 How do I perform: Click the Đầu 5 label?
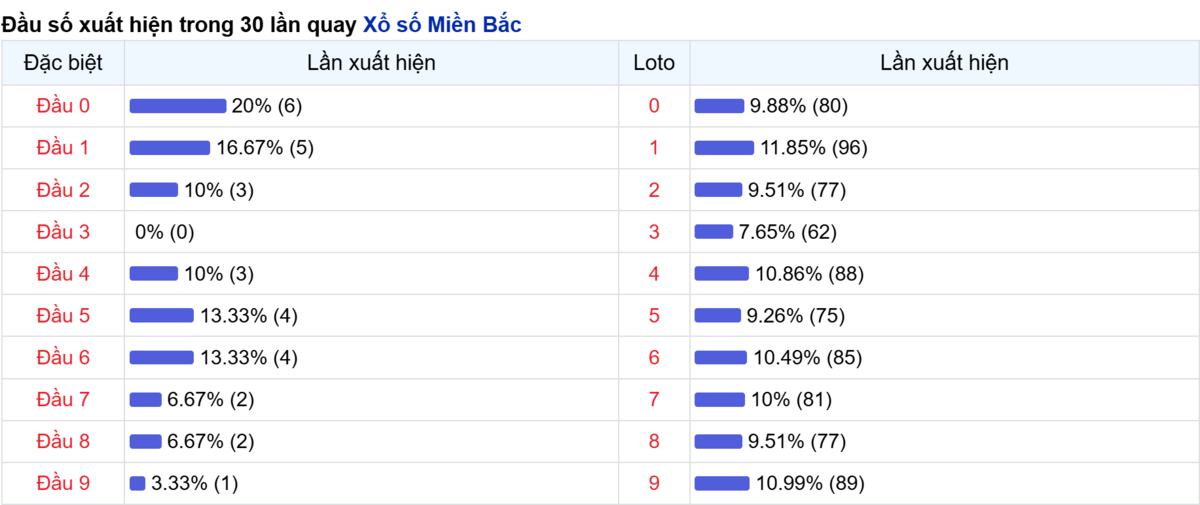click(x=63, y=316)
